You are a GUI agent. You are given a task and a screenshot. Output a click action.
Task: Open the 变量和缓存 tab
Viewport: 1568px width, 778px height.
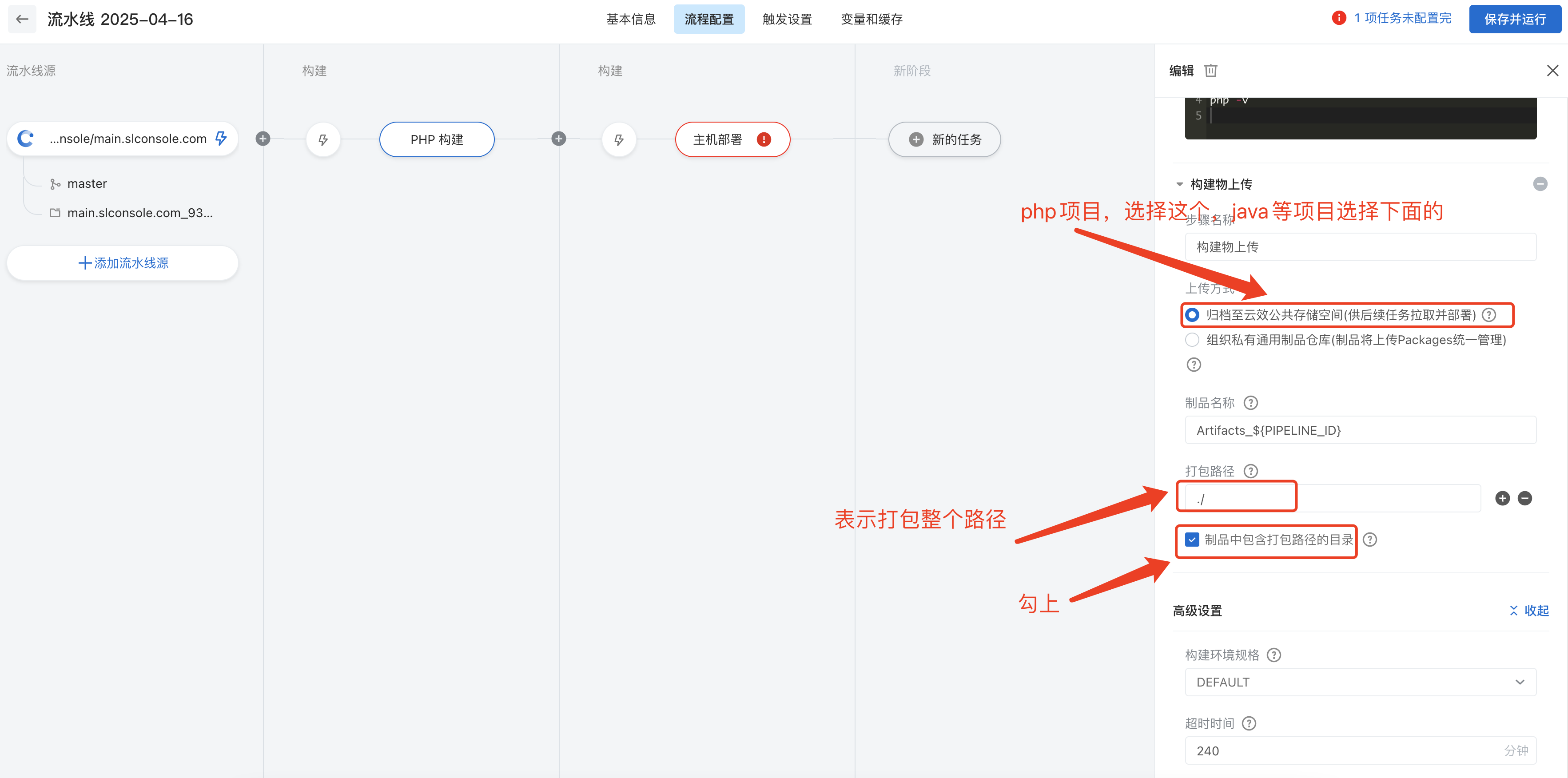point(871,19)
